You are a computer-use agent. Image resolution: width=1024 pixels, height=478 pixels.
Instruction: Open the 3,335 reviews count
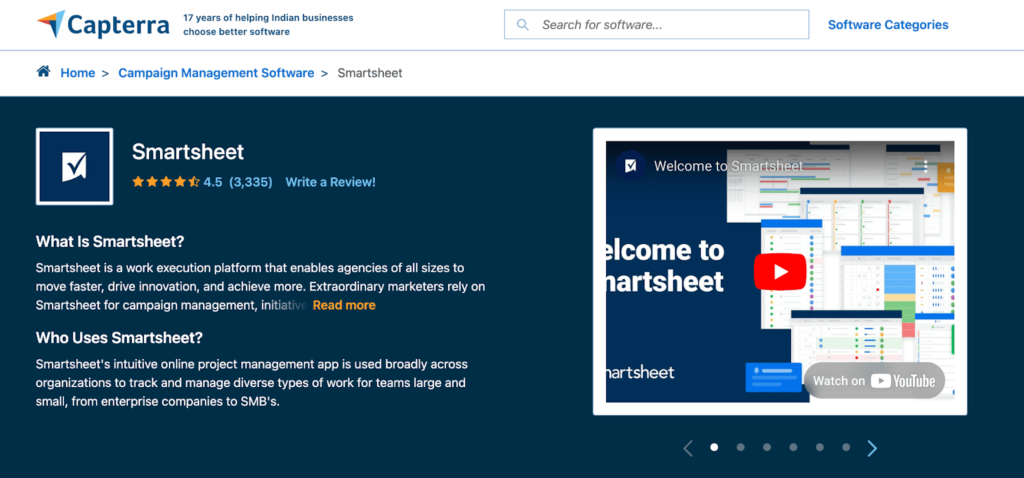click(x=251, y=182)
